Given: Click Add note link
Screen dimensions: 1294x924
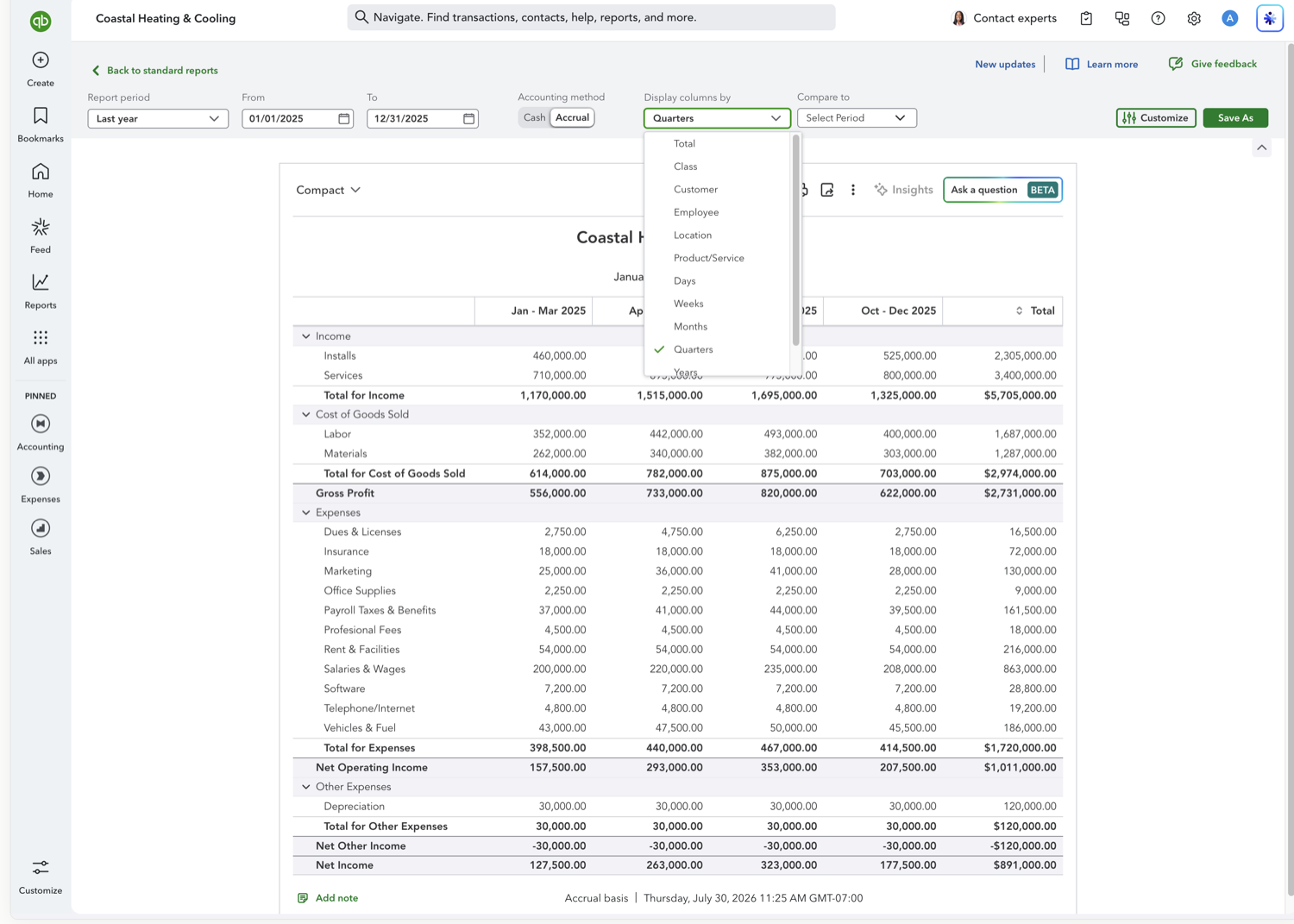Looking at the screenshot, I should [x=336, y=898].
